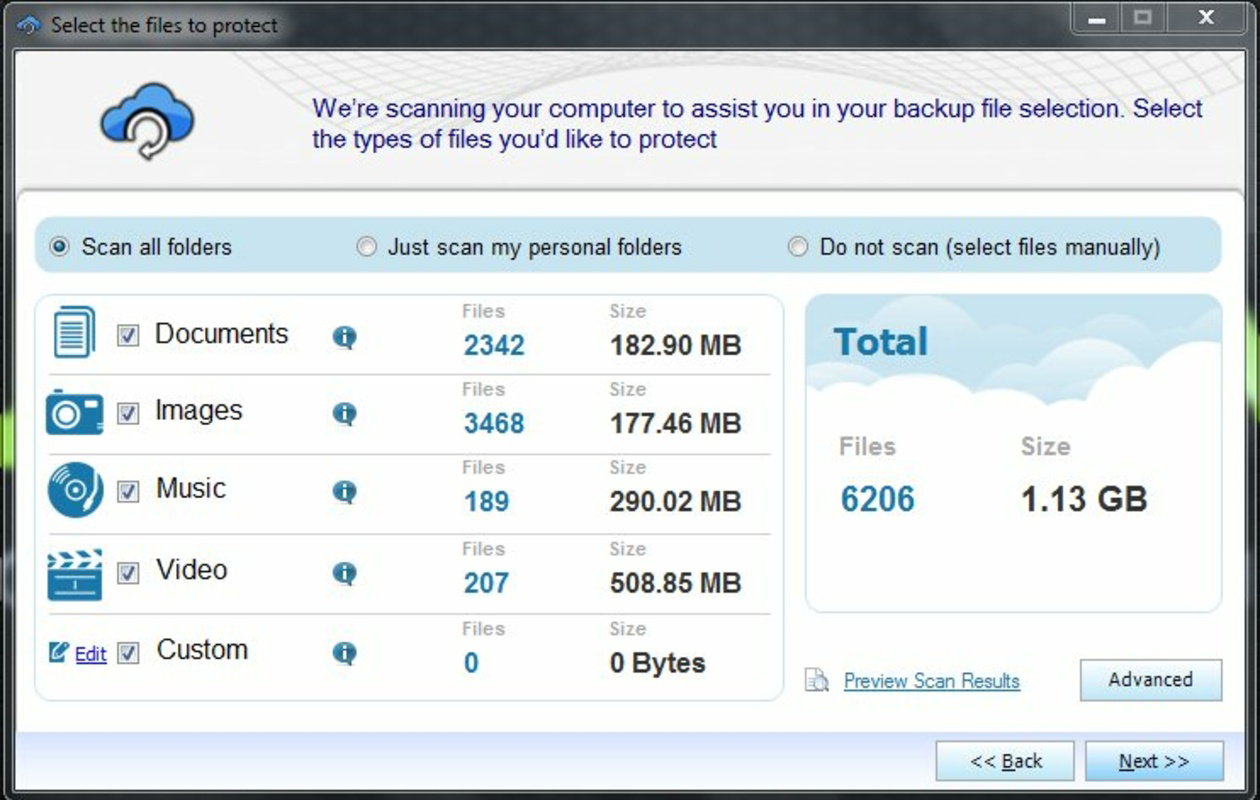Screen dimensions: 1260x800
Task: Open the Edit link for Custom
Action: pyautogui.click(x=90, y=654)
